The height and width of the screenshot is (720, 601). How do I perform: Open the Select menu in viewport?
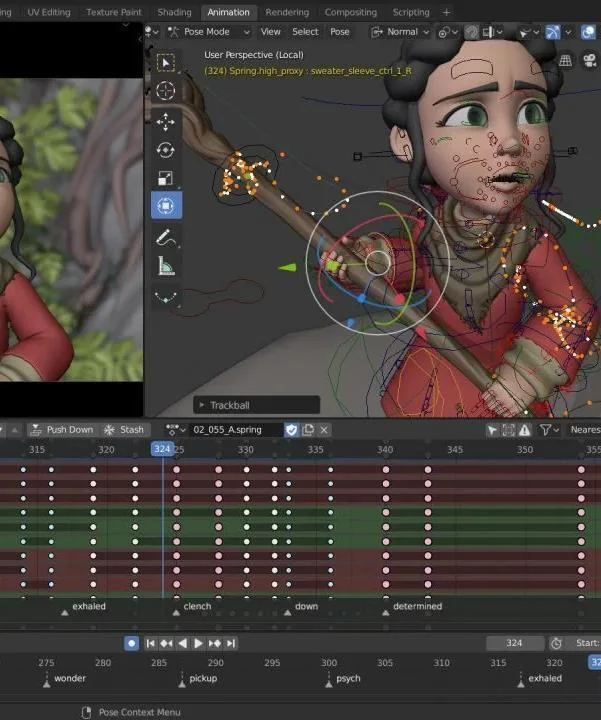305,32
